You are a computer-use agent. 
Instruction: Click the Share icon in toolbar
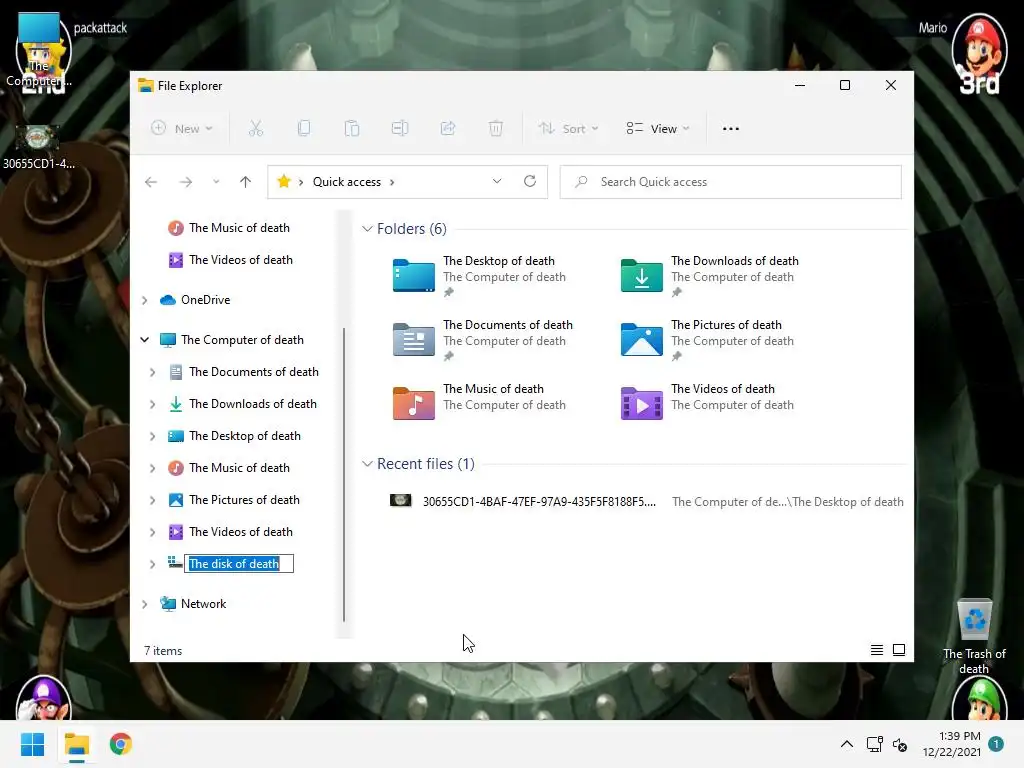click(448, 129)
